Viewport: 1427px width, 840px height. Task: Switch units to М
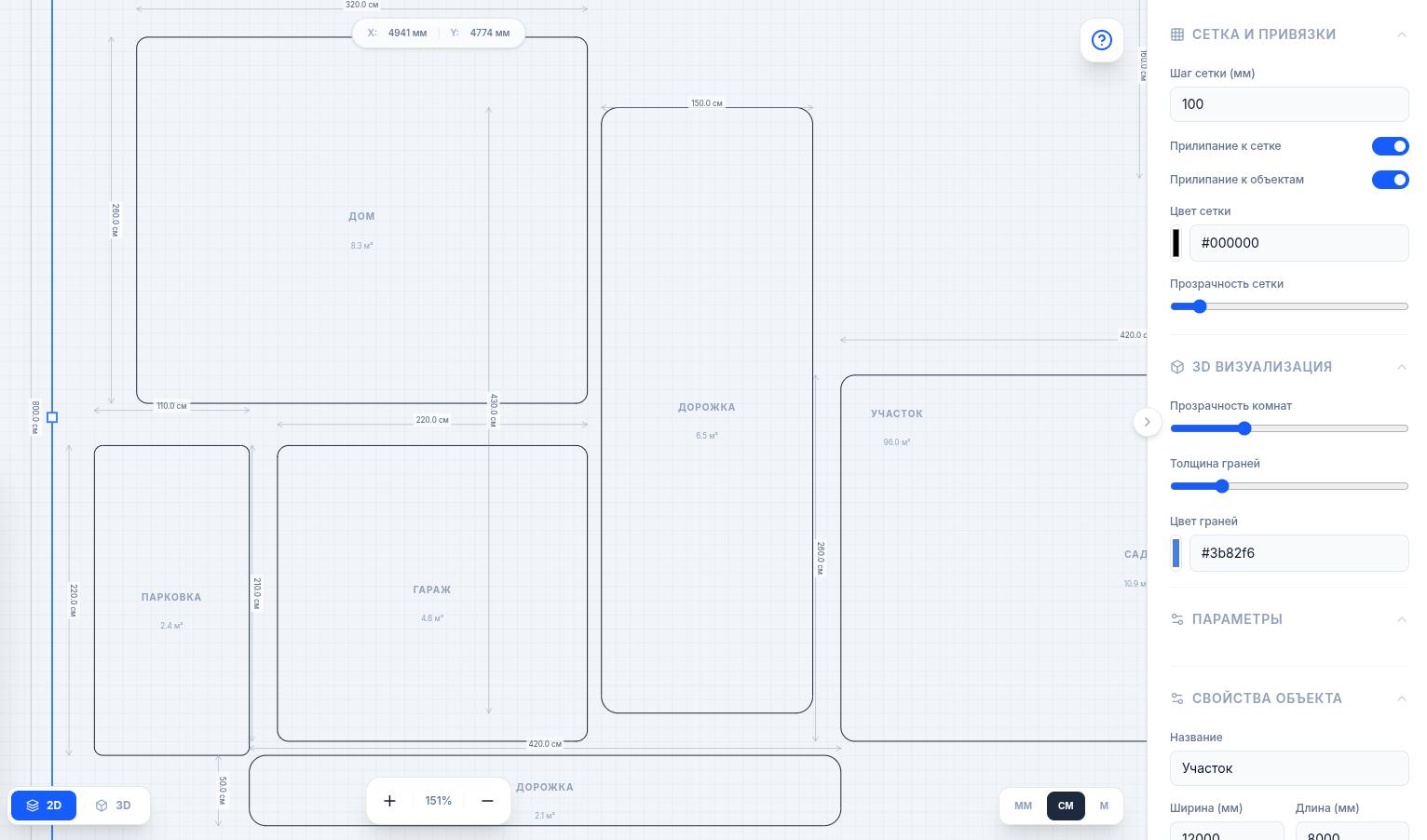[x=1104, y=806]
